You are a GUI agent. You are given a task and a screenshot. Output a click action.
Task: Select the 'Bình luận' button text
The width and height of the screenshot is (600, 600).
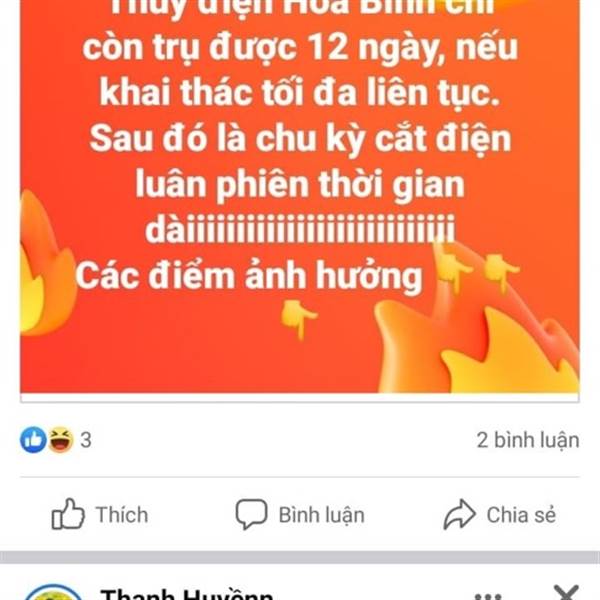pos(321,515)
